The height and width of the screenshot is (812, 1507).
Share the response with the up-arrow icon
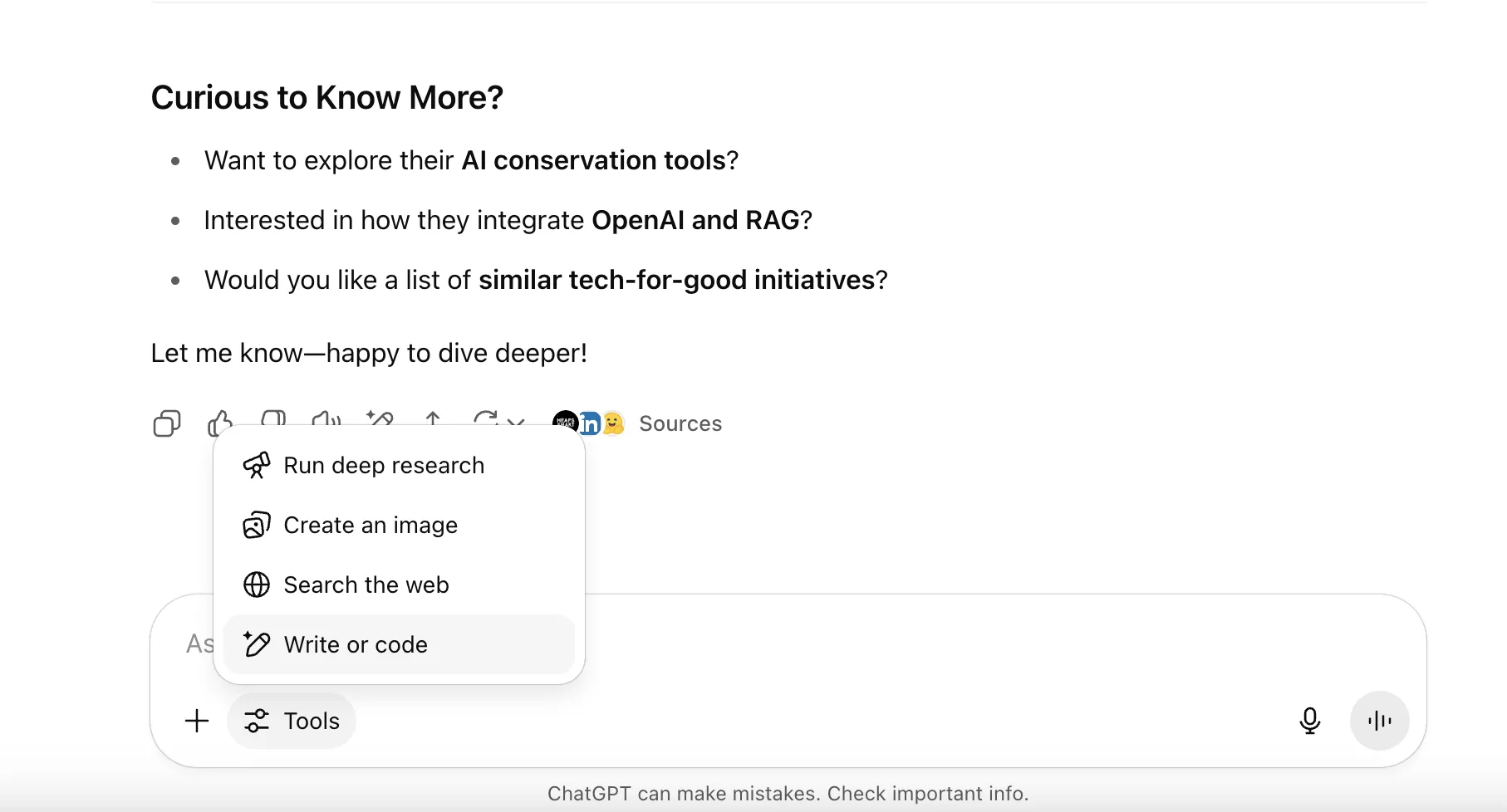[x=433, y=418]
